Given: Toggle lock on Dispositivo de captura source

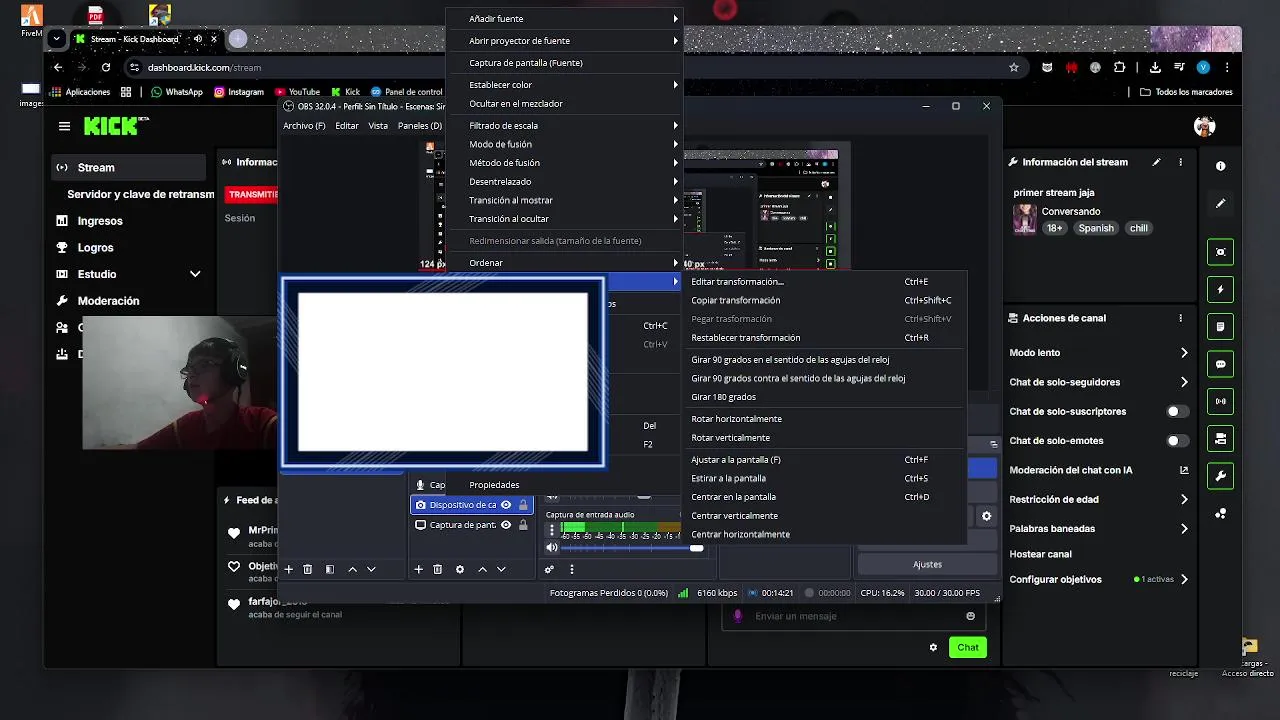Looking at the screenshot, I should (522, 505).
